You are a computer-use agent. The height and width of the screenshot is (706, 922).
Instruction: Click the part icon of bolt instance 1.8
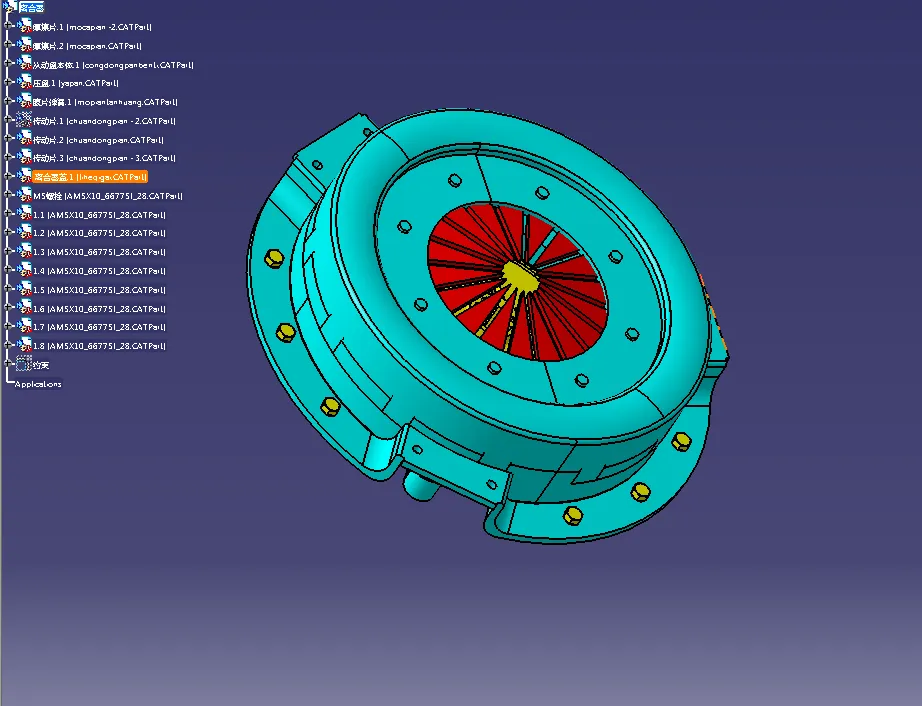[x=24, y=345]
